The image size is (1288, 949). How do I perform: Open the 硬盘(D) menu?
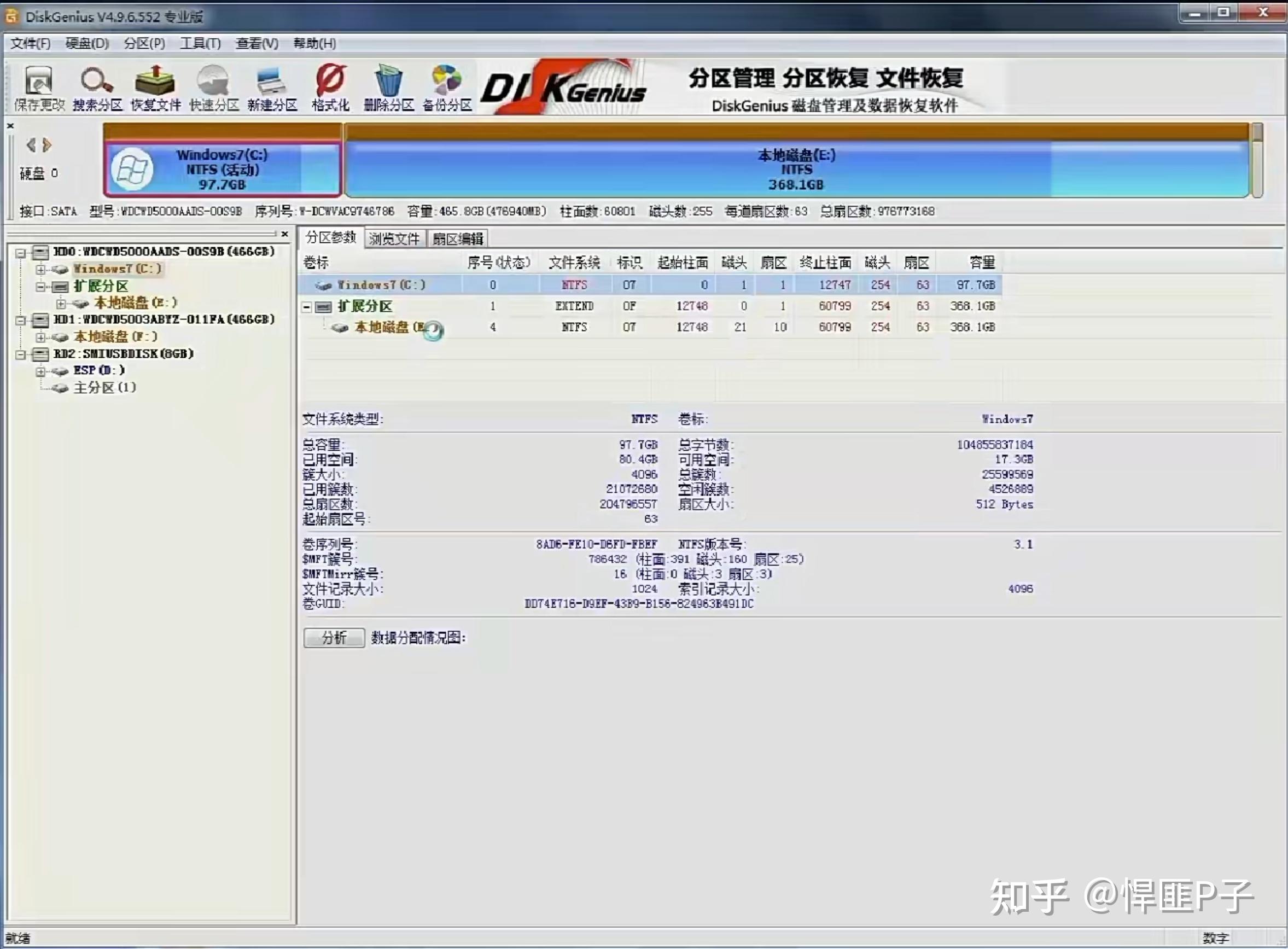point(87,44)
